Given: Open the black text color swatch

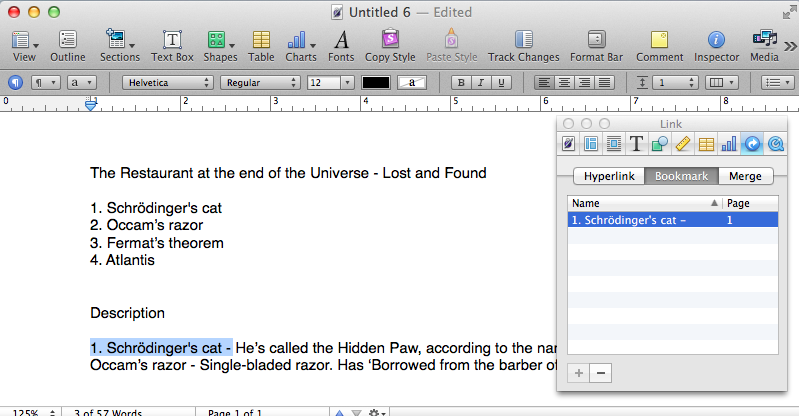Looking at the screenshot, I should (x=375, y=82).
